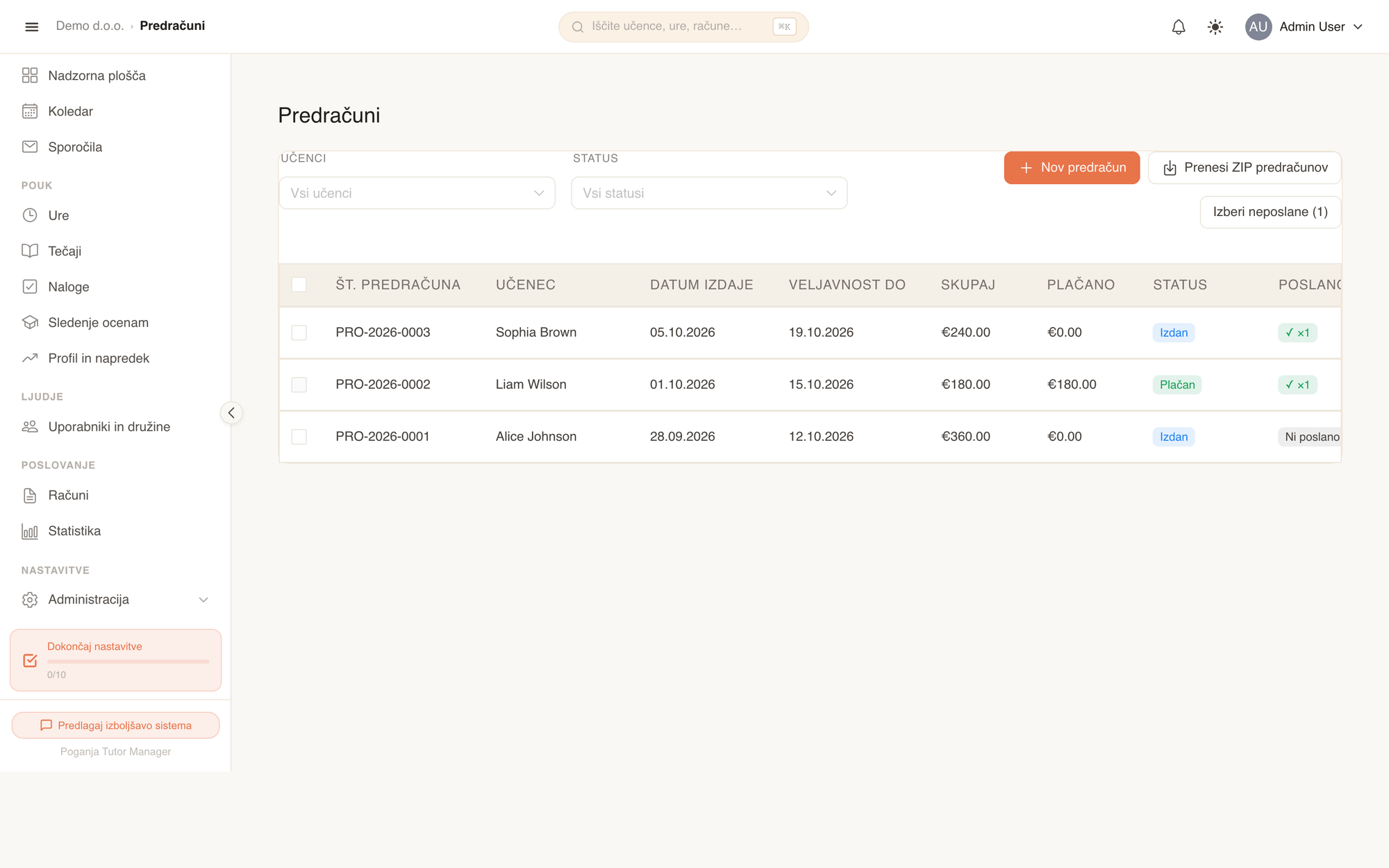Focus the Iščite učence search field
Viewport: 1389px width, 868px height.
683,27
